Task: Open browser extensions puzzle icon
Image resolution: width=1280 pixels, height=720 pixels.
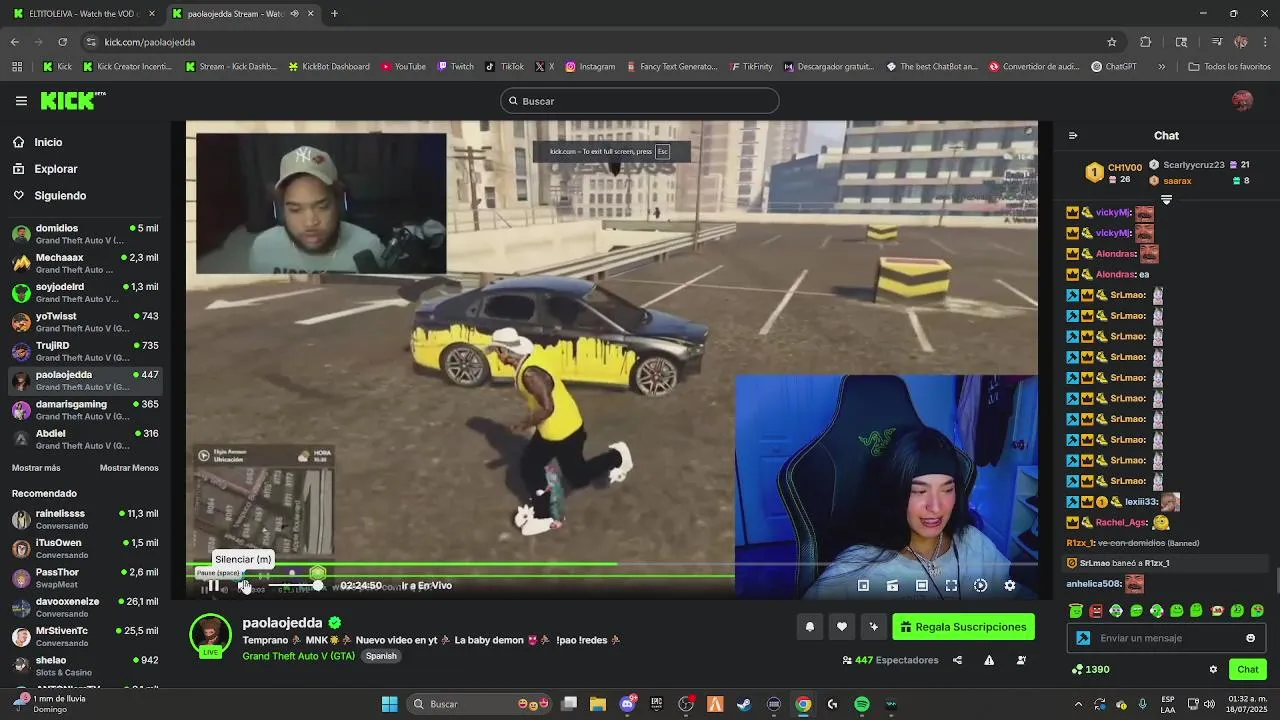Action: click(1145, 42)
